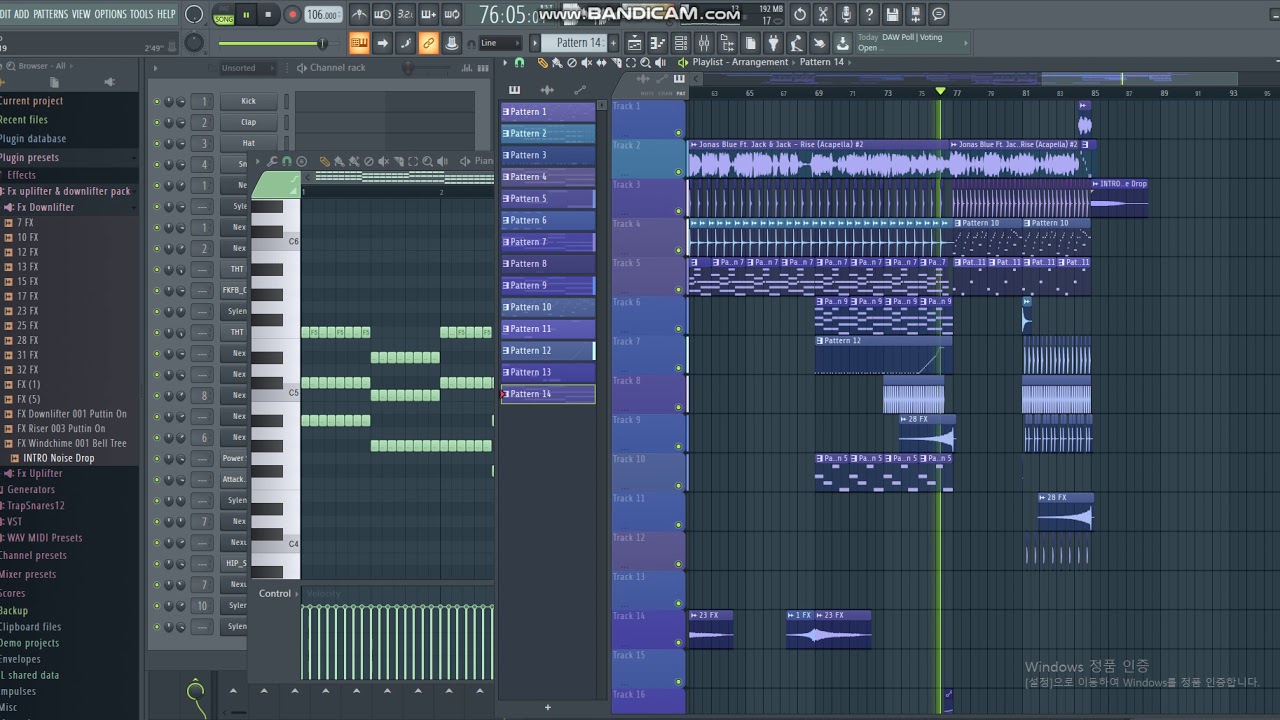Open the TOOLS menu
This screenshot has height=720, width=1280.
tap(142, 14)
